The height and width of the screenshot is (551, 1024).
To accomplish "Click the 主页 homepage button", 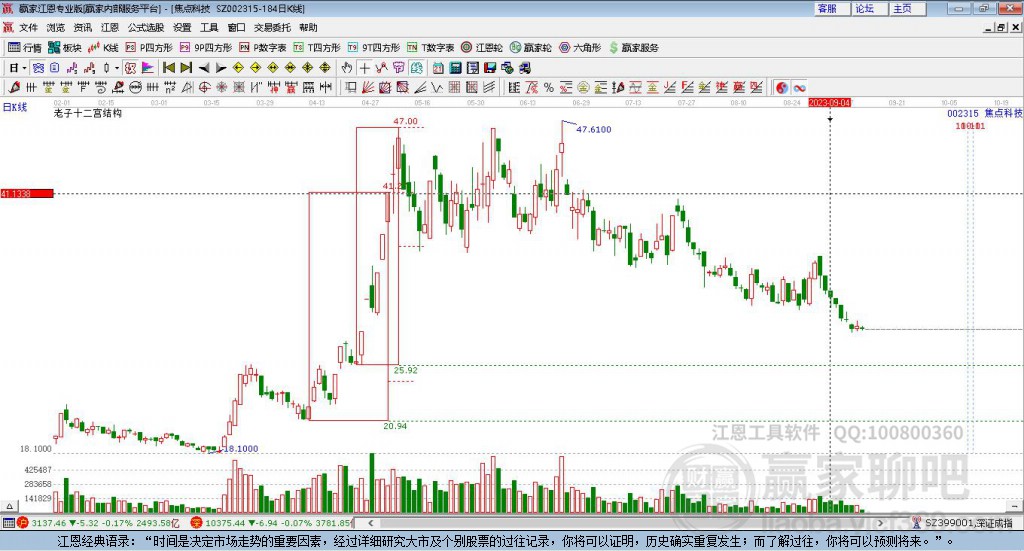I will pyautogui.click(x=908, y=8).
